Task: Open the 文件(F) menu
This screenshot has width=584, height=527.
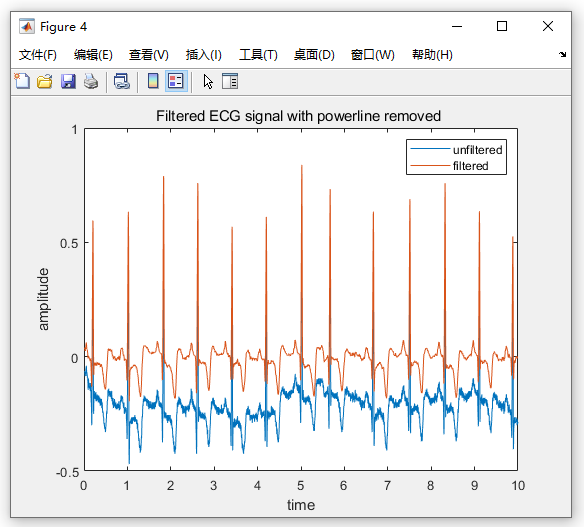Action: 38,55
